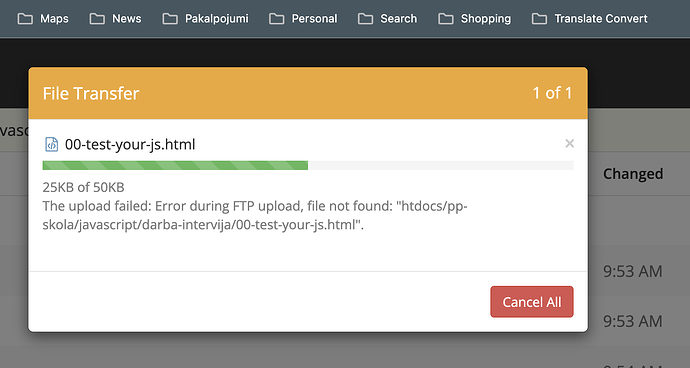Click the HTML file icon for 00-test-your-js.html
Image resolution: width=690 pixels, height=368 pixels.
click(x=51, y=144)
